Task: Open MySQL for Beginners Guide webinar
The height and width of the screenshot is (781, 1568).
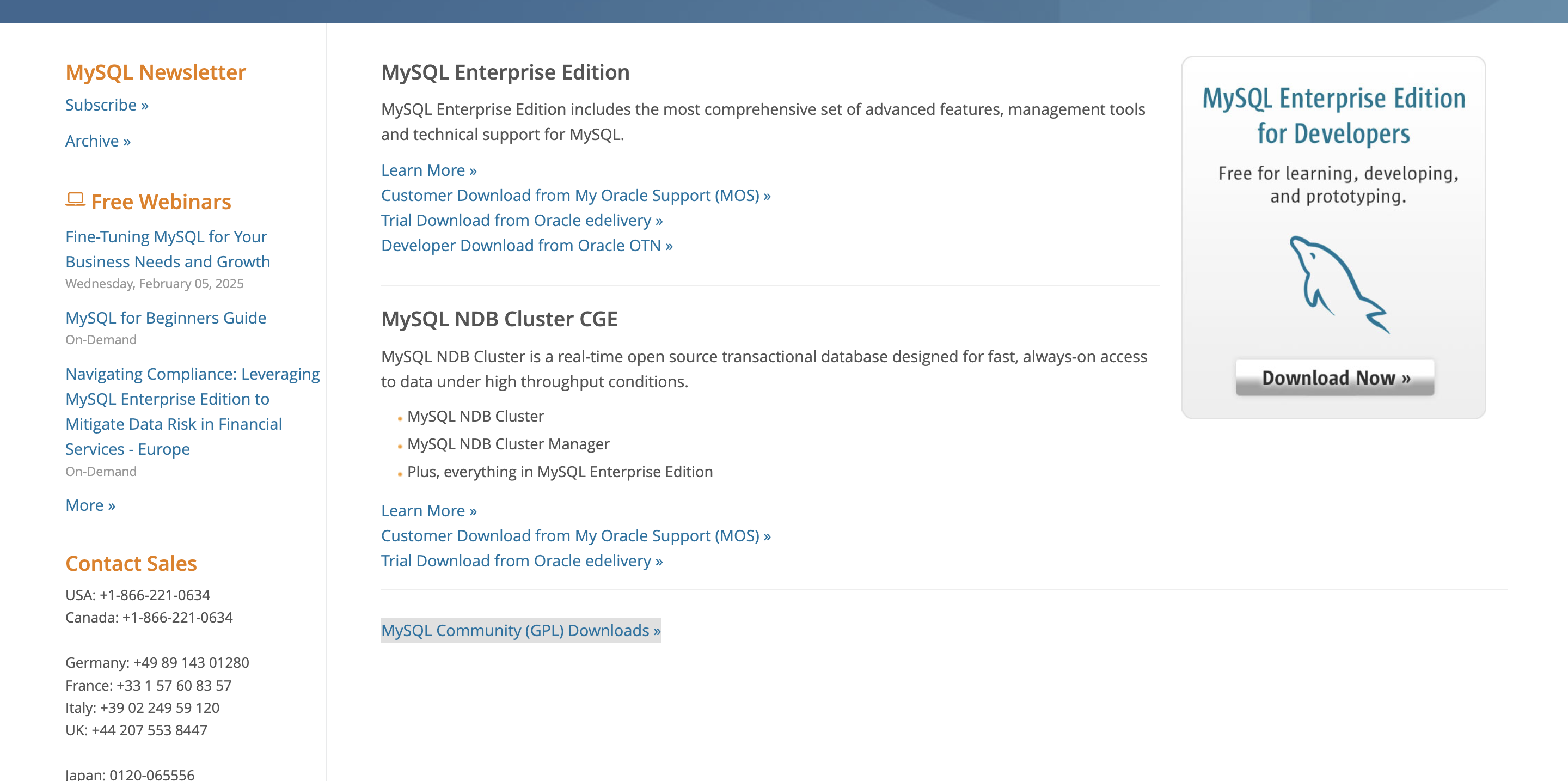Action: [x=166, y=318]
